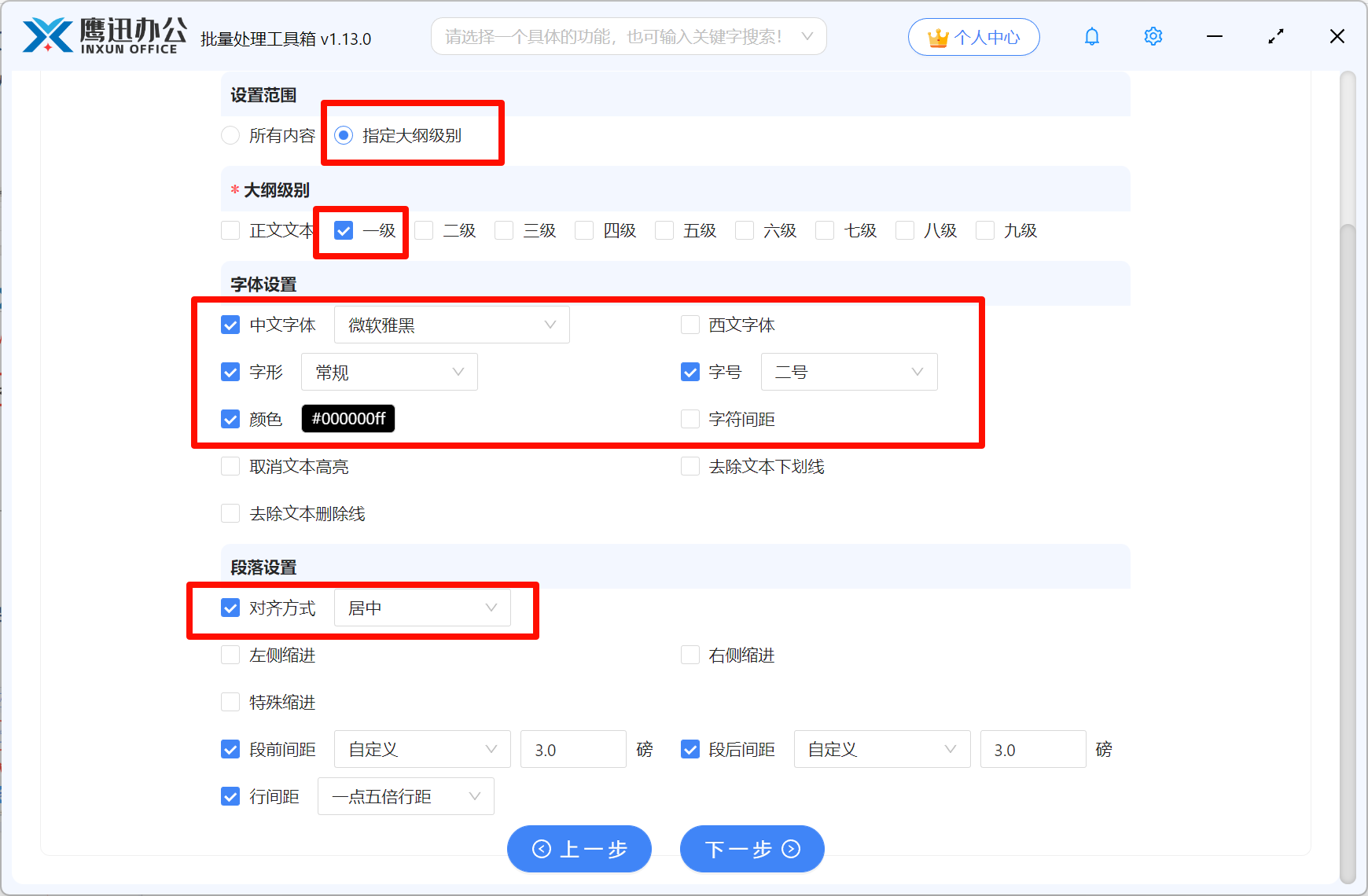Check the 三级 outline level checkbox
Viewport: 1368px width, 896px height.
pyautogui.click(x=503, y=230)
